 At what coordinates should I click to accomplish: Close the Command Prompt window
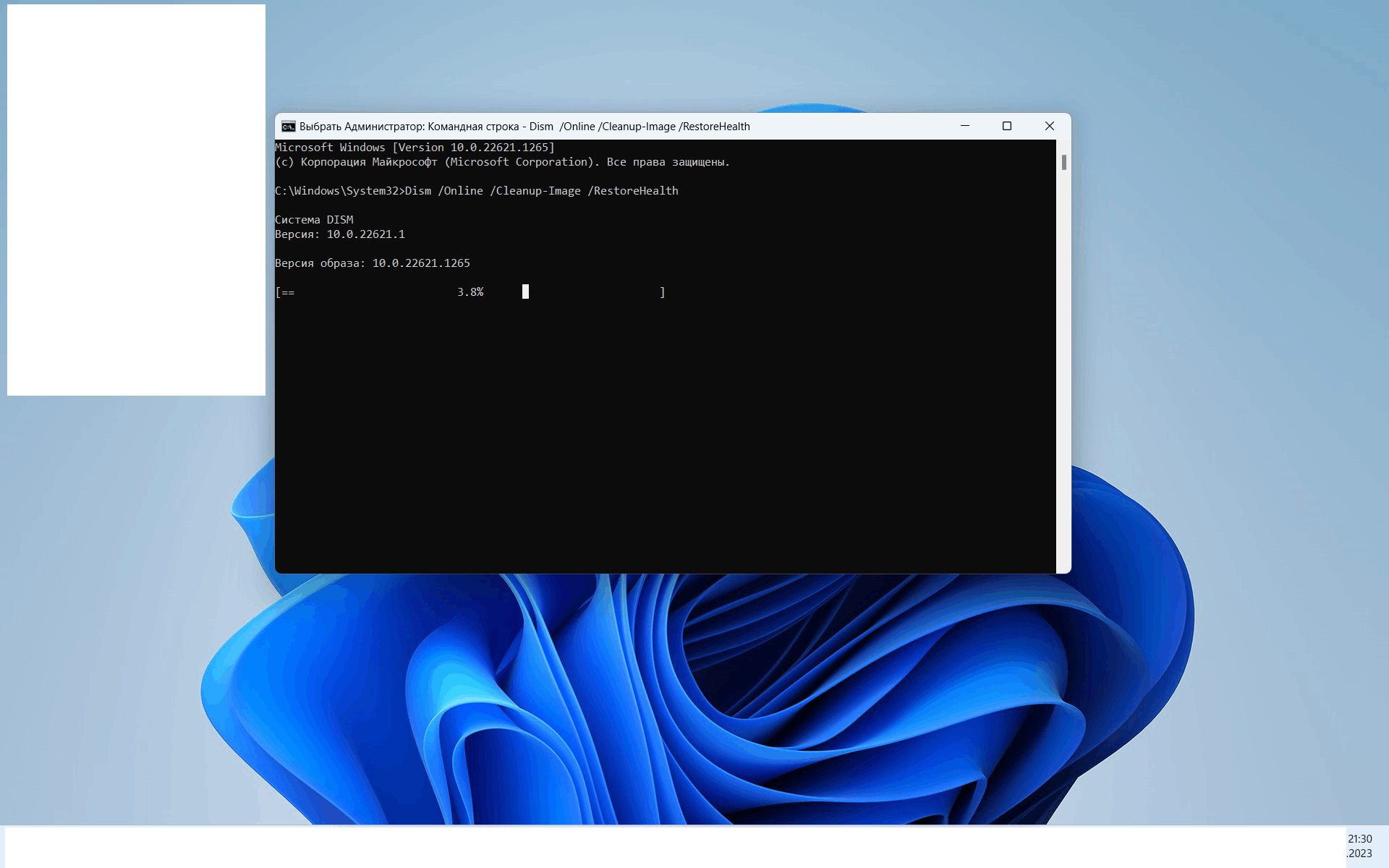tap(1049, 126)
